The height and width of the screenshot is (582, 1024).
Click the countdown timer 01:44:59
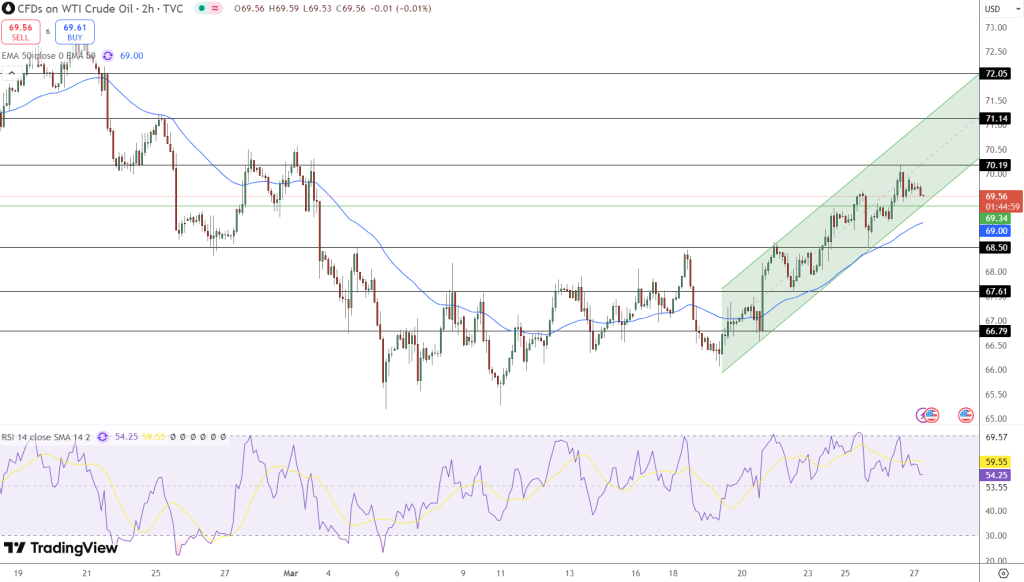click(x=1002, y=206)
